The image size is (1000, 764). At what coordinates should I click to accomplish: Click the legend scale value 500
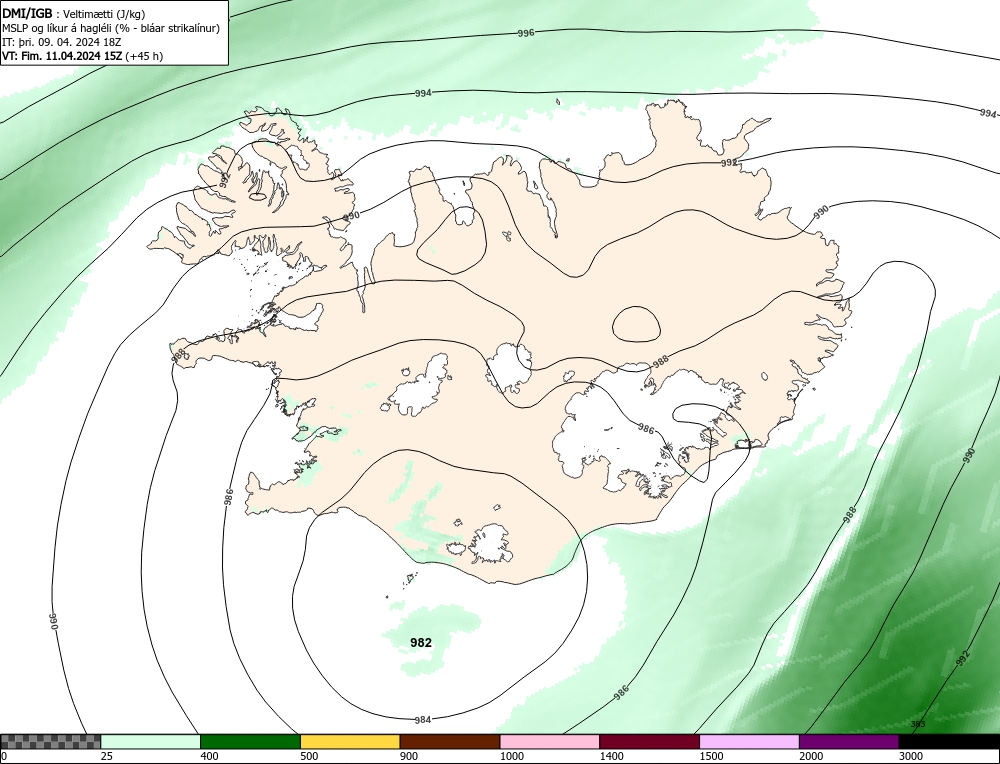[x=309, y=756]
